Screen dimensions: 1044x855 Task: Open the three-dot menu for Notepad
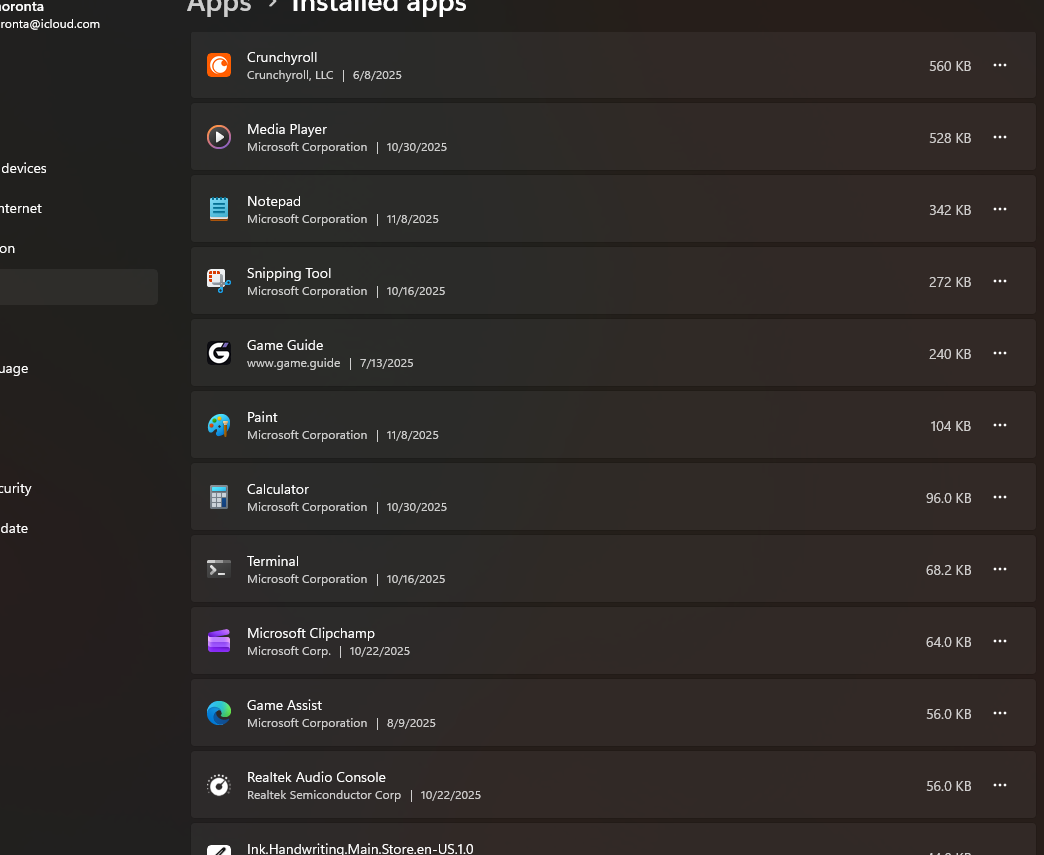(x=1000, y=209)
